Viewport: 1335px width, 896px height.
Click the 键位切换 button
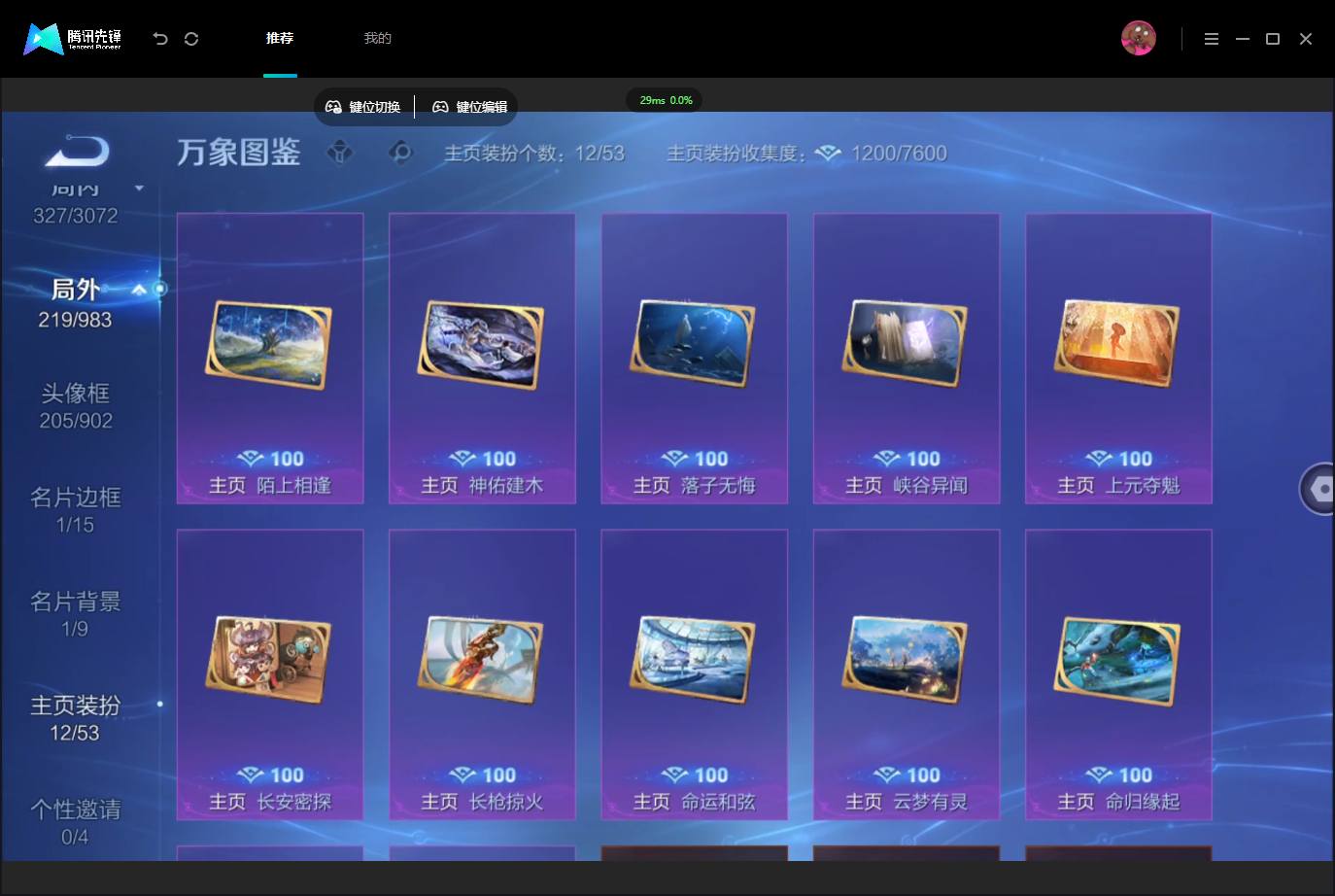point(363,107)
